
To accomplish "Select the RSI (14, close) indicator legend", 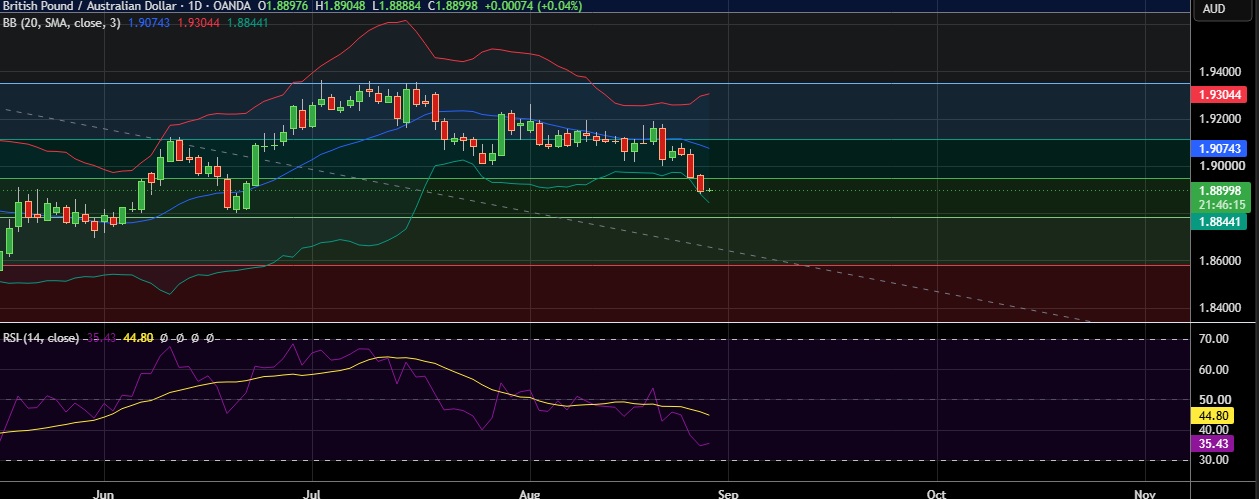I will coord(40,338).
